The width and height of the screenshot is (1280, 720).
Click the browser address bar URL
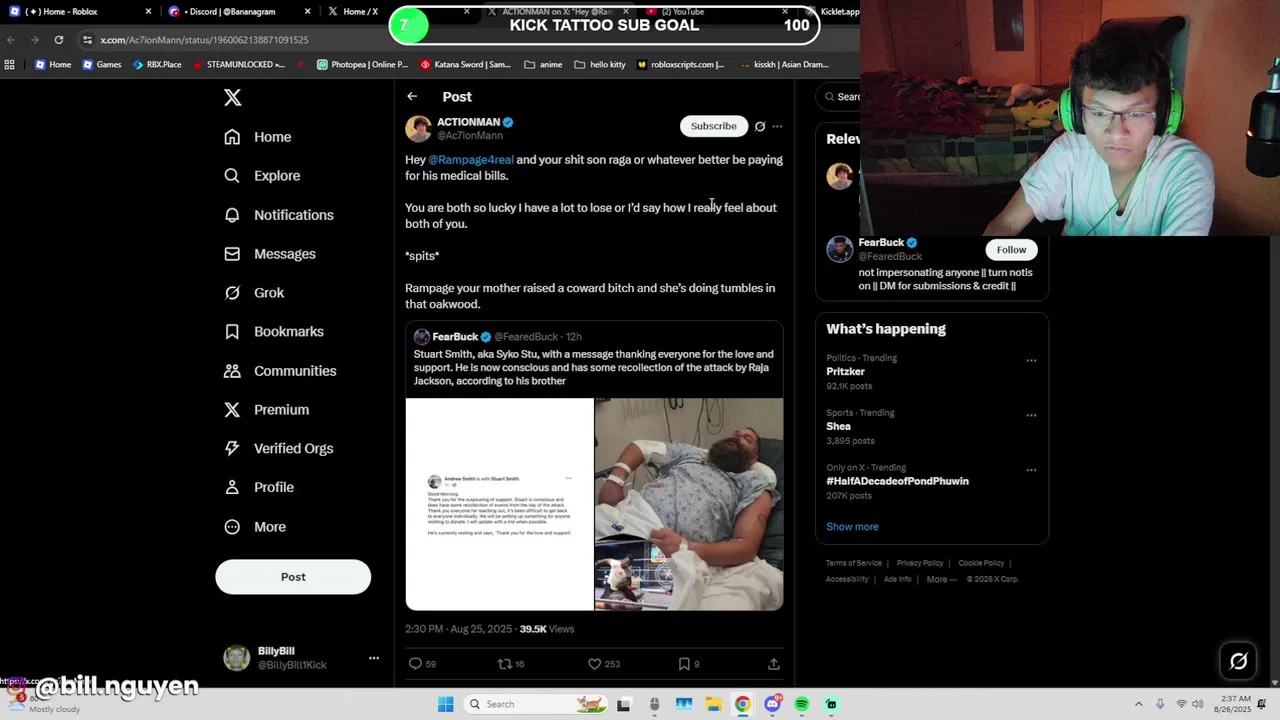pos(204,40)
